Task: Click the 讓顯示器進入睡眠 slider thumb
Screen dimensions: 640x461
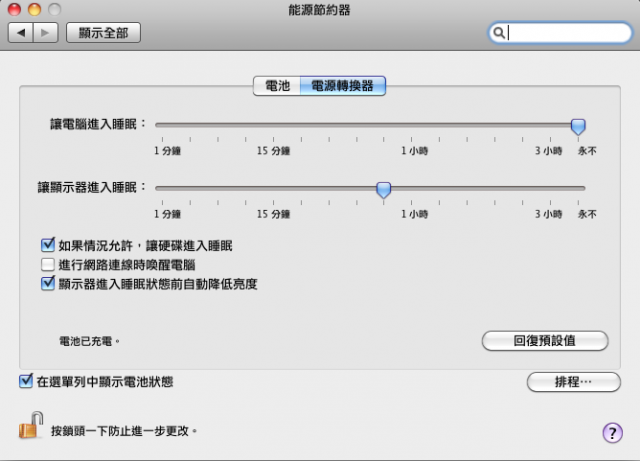Action: point(383,190)
